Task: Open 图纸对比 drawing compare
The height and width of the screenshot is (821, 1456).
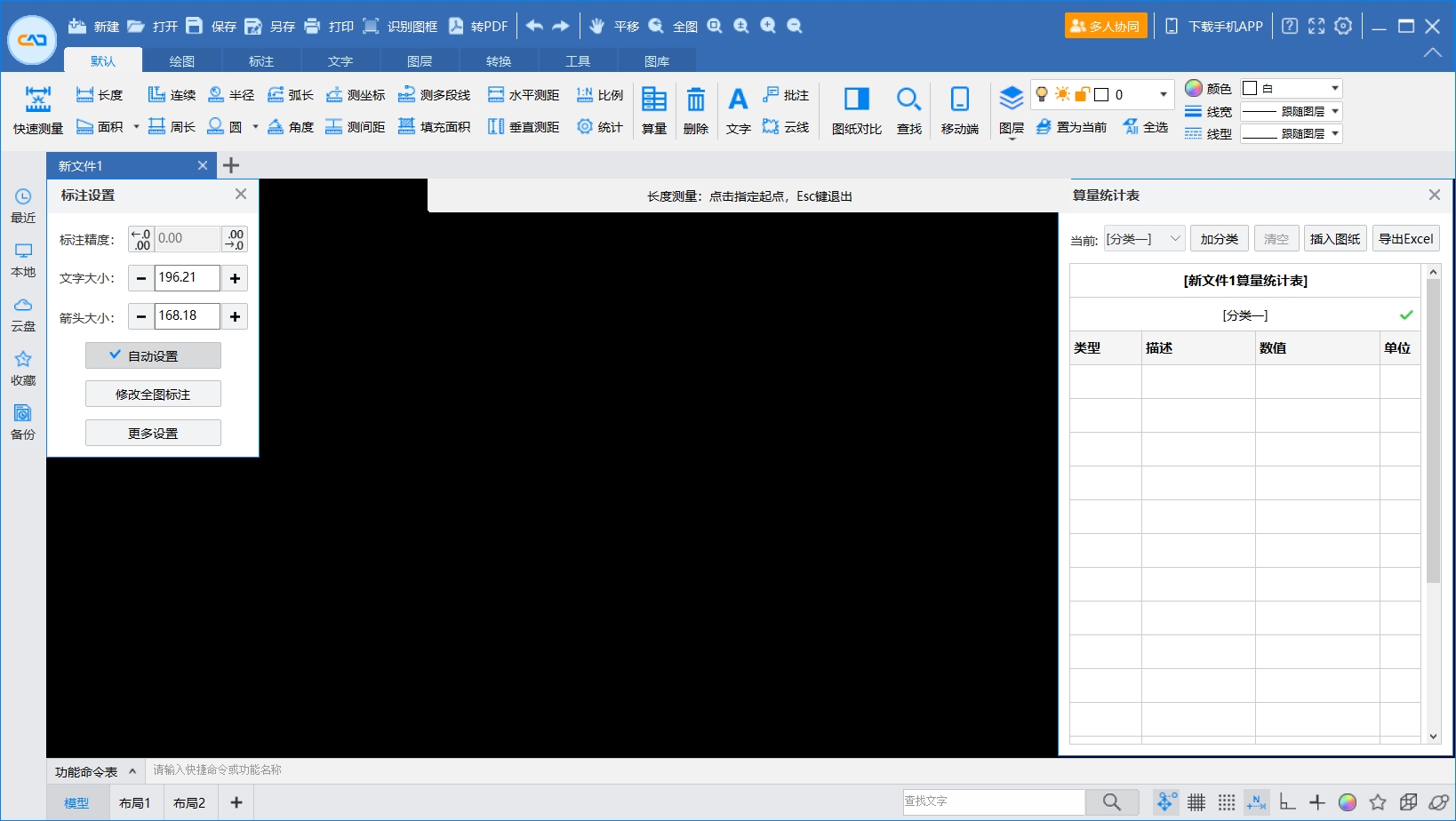Action: tap(857, 110)
